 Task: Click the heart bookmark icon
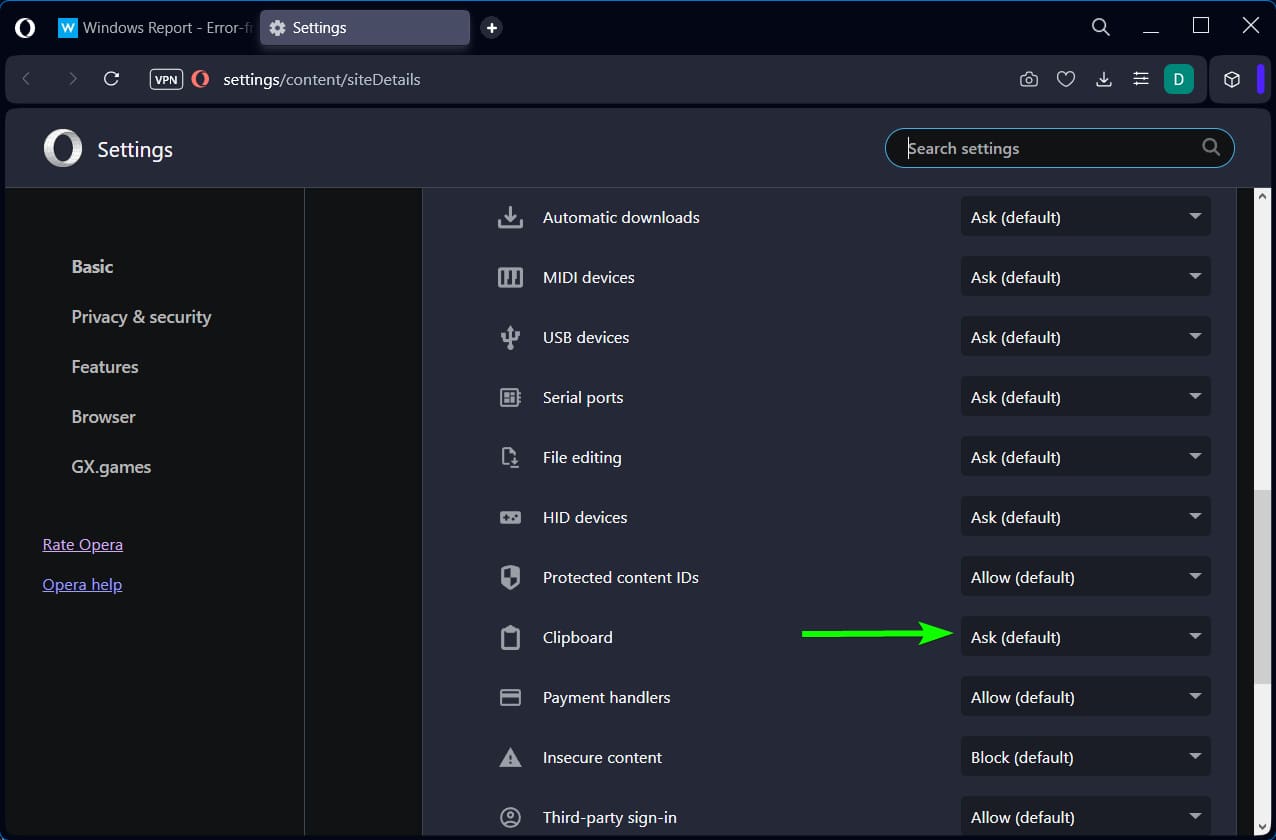(1066, 79)
